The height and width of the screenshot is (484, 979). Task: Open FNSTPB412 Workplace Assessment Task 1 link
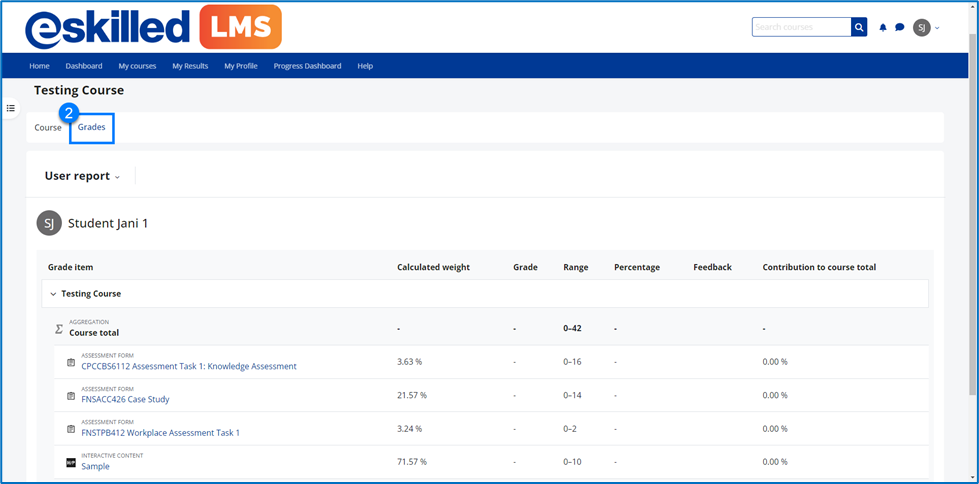(160, 433)
